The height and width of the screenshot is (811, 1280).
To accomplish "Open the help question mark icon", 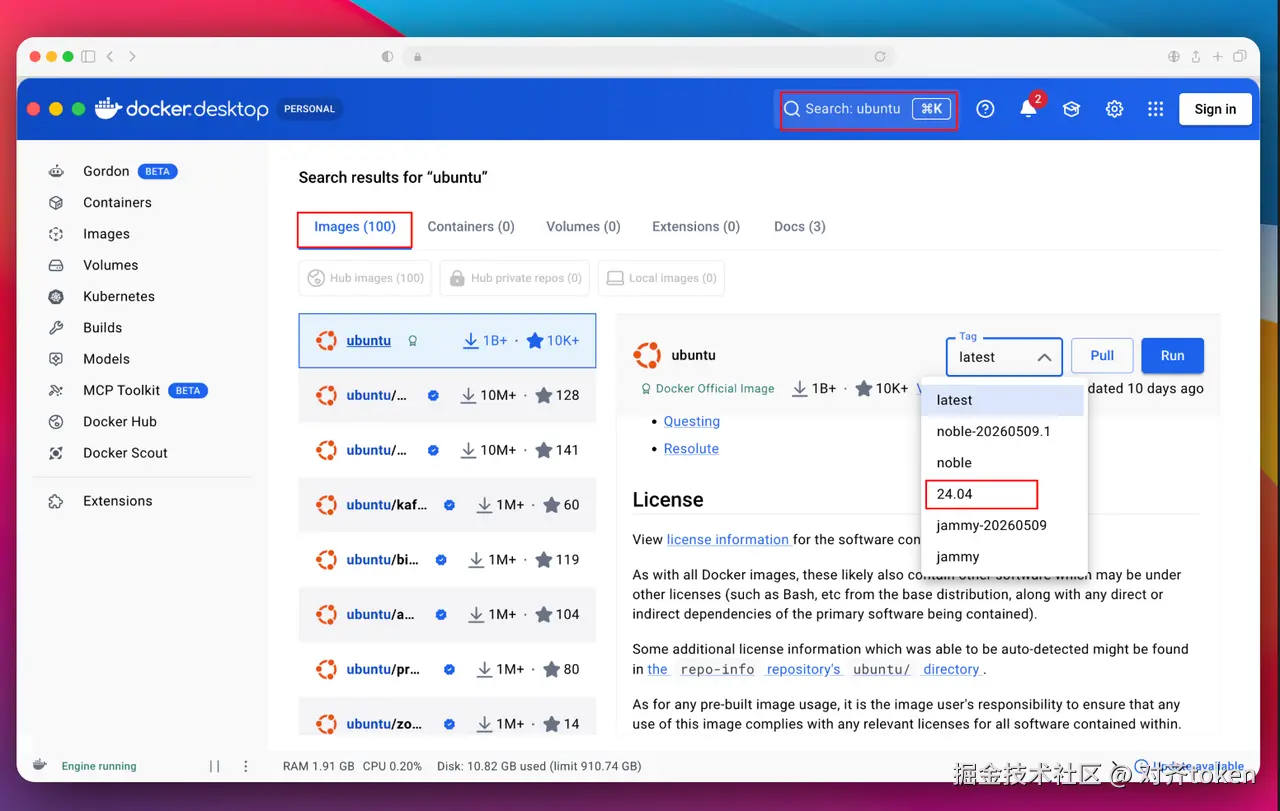I will tap(985, 109).
